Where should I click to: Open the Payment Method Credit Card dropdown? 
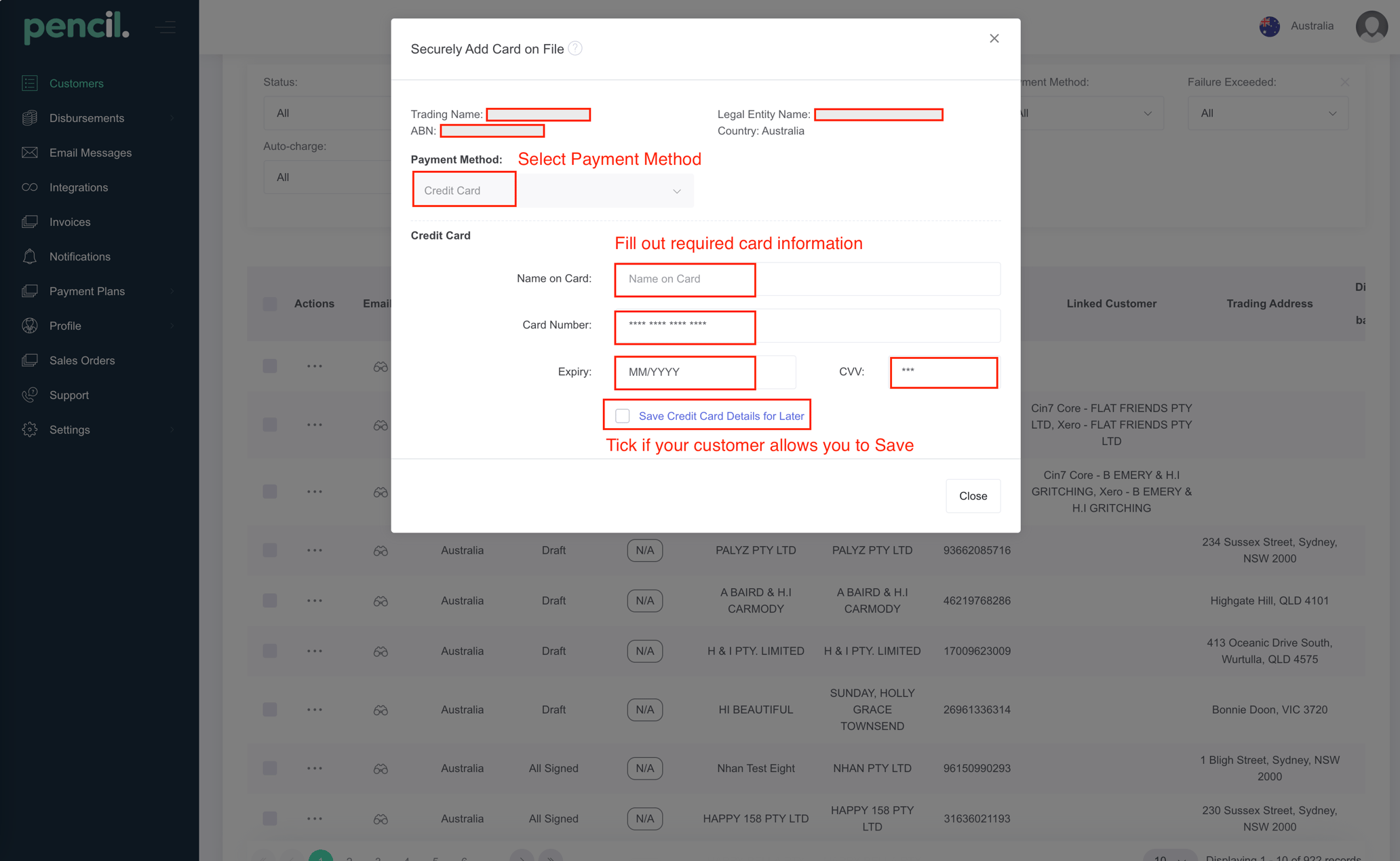[x=553, y=191]
